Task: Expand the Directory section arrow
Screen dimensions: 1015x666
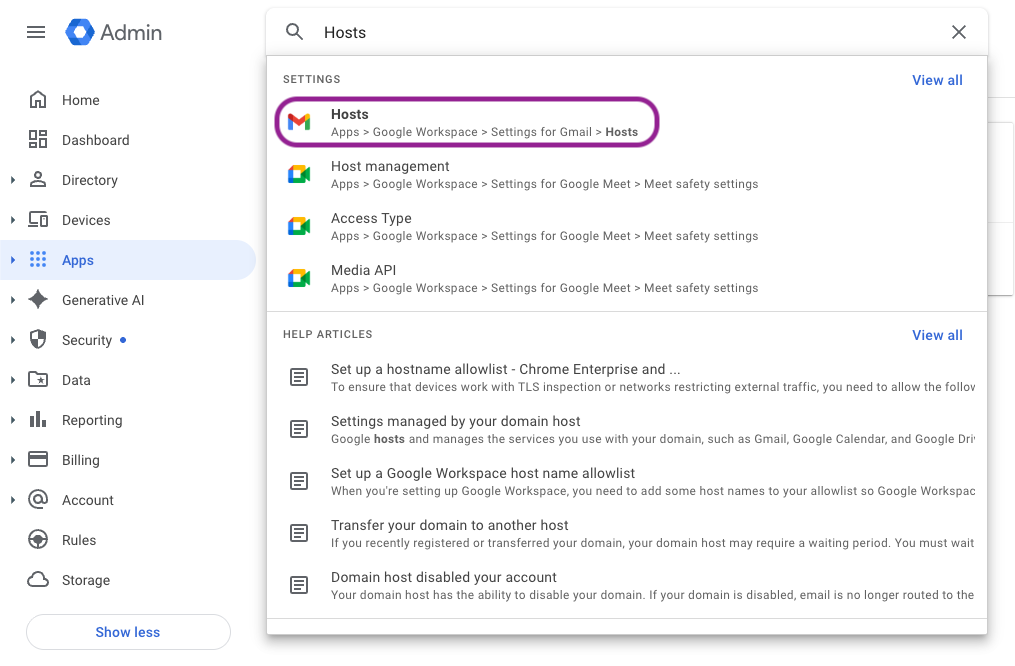Action: tap(13, 180)
